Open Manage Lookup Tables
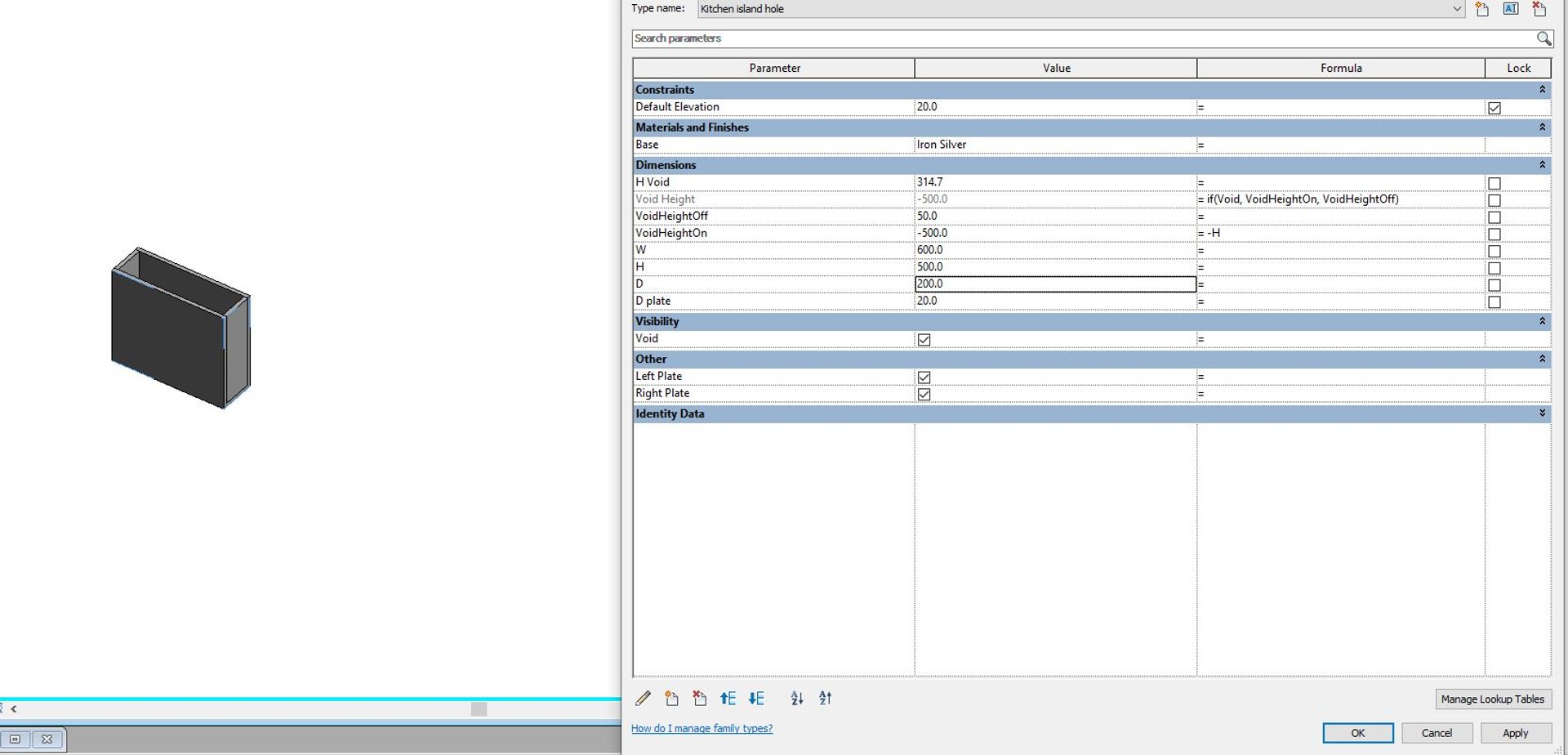1568x755 pixels. [x=1492, y=699]
